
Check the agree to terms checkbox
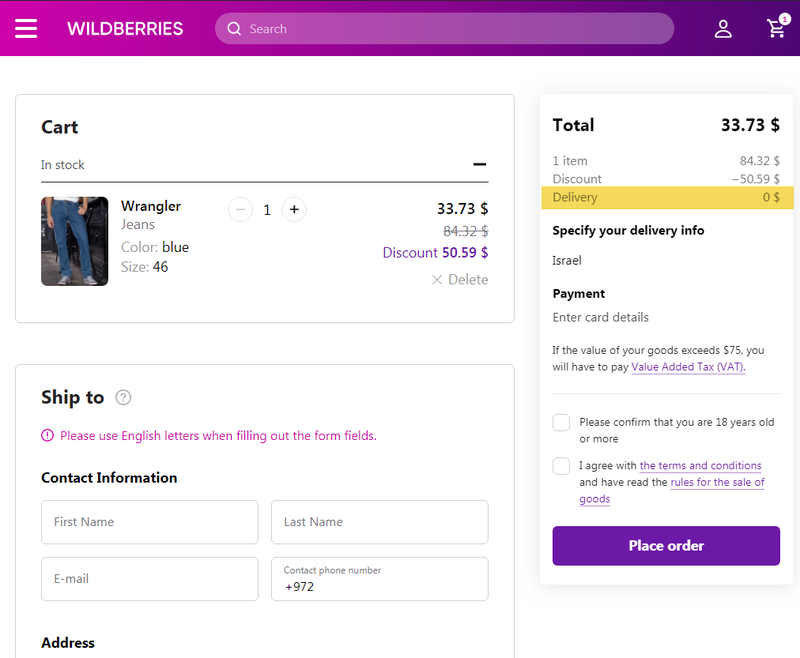561,466
